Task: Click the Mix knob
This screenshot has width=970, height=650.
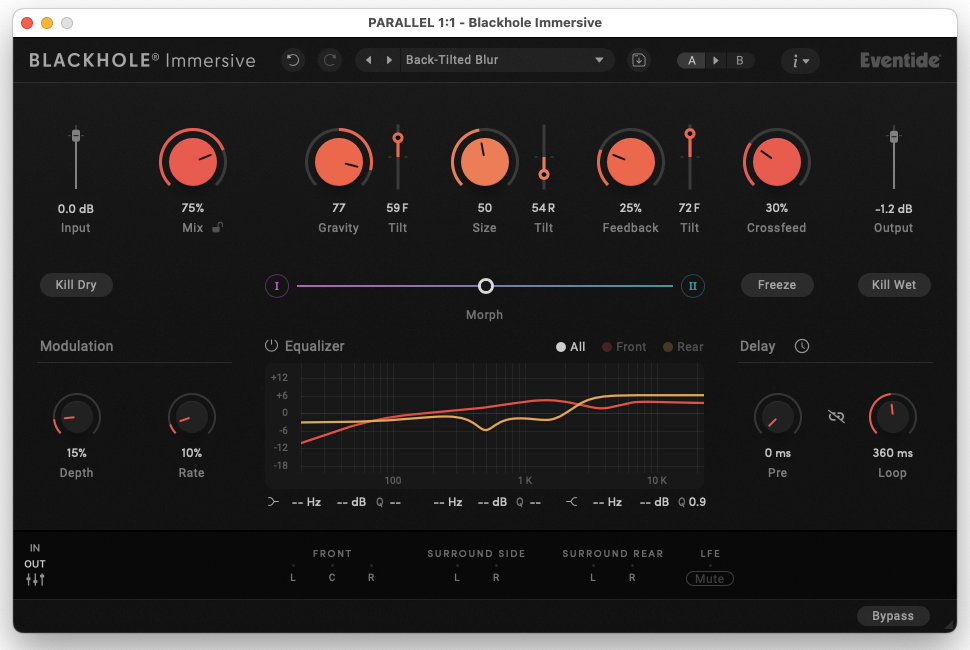Action: [x=192, y=161]
